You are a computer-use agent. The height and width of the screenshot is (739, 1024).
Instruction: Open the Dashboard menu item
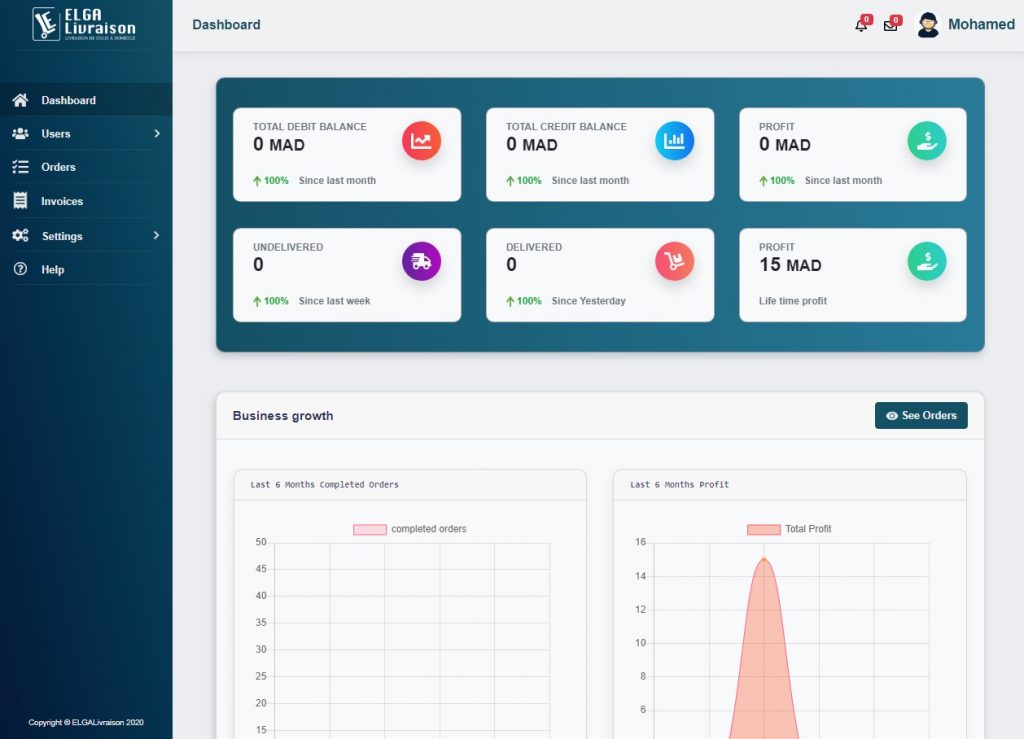coord(86,100)
